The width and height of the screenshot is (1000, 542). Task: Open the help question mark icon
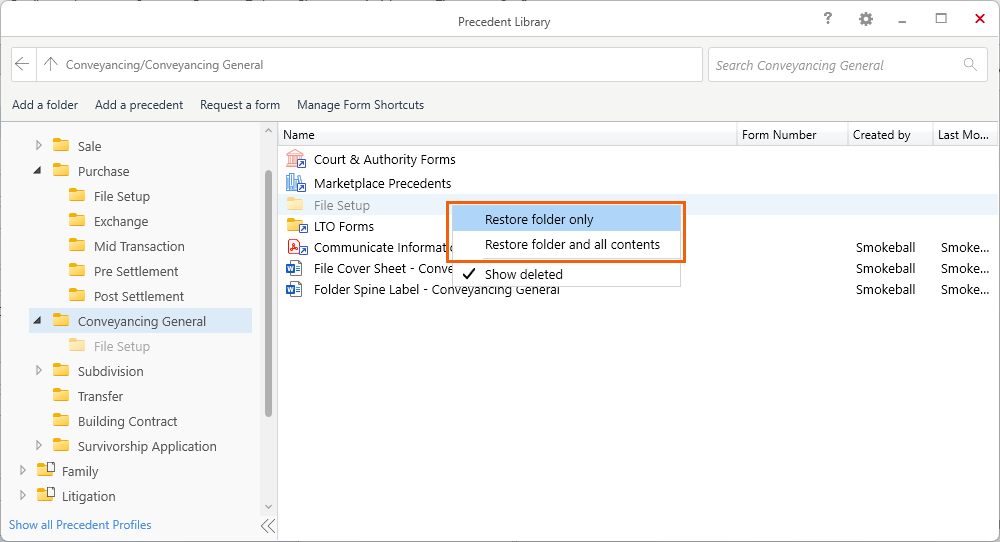click(828, 19)
